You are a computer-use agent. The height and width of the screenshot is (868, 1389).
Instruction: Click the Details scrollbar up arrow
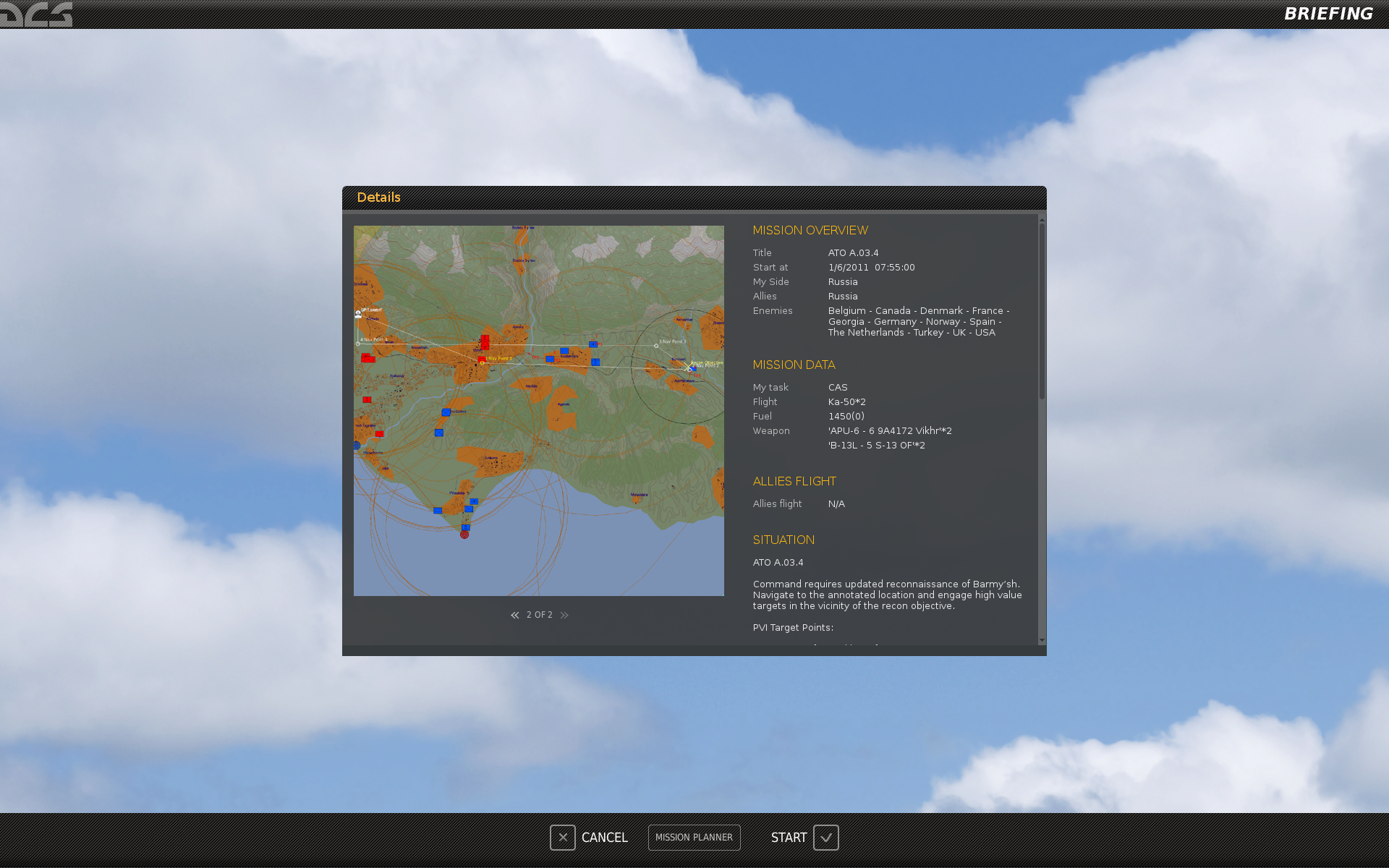pos(1042,218)
